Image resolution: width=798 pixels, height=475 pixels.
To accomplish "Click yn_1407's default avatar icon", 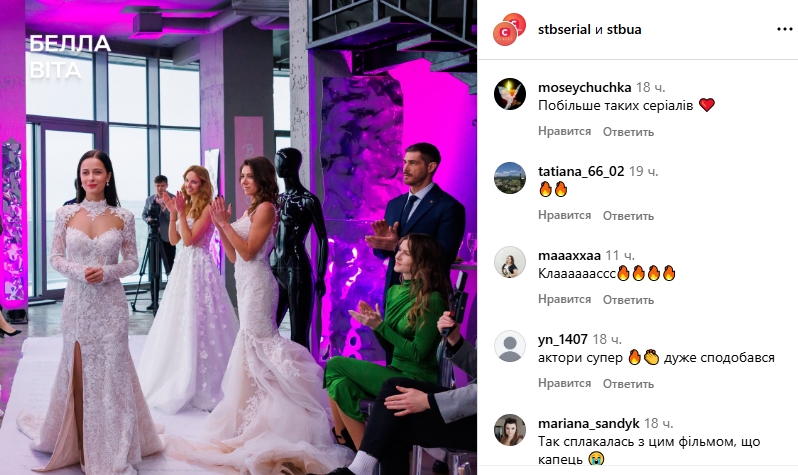I will tap(509, 346).
